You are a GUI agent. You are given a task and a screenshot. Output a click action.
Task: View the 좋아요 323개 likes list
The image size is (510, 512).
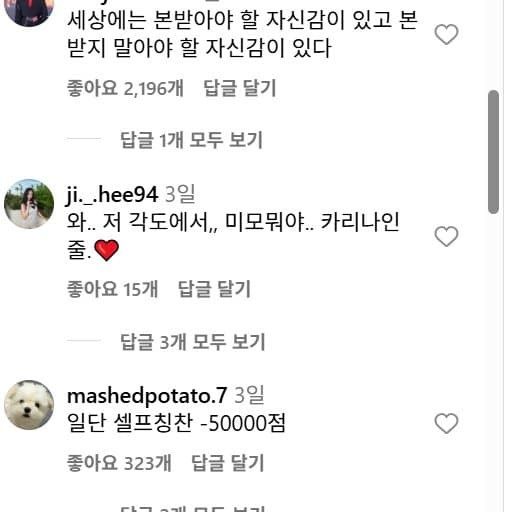click(119, 463)
